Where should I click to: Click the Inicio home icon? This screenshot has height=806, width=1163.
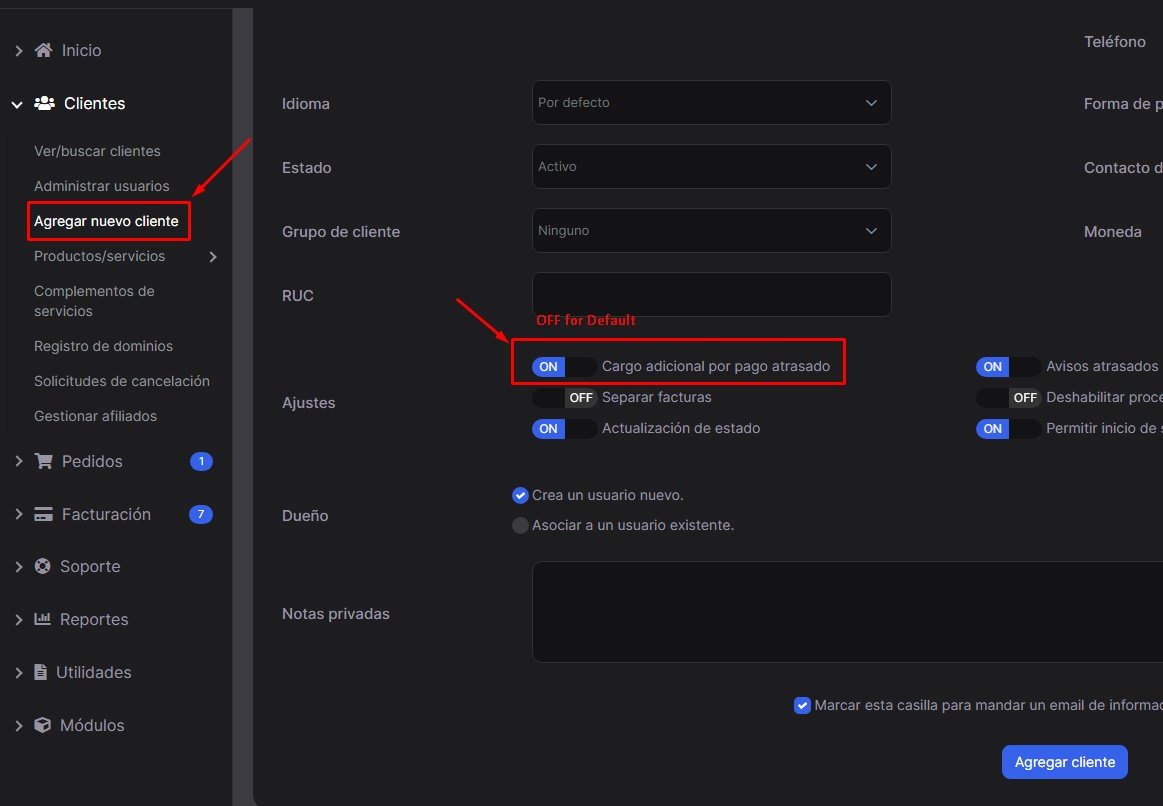(x=43, y=50)
